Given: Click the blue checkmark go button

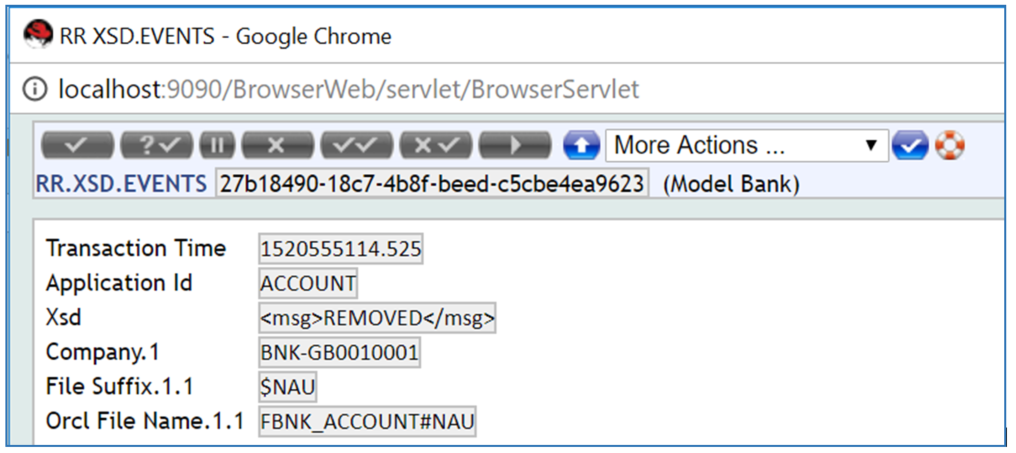Looking at the screenshot, I should [x=910, y=146].
